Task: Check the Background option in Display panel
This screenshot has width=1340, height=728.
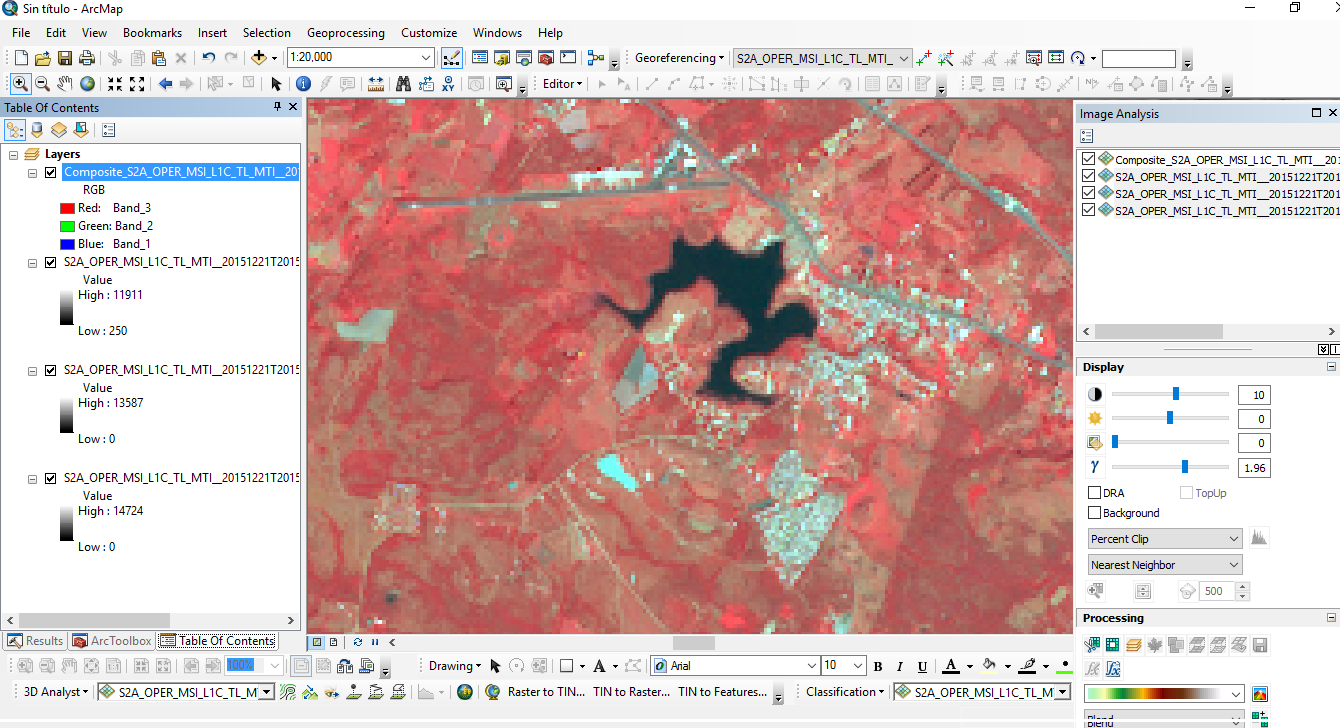Action: [x=1094, y=512]
